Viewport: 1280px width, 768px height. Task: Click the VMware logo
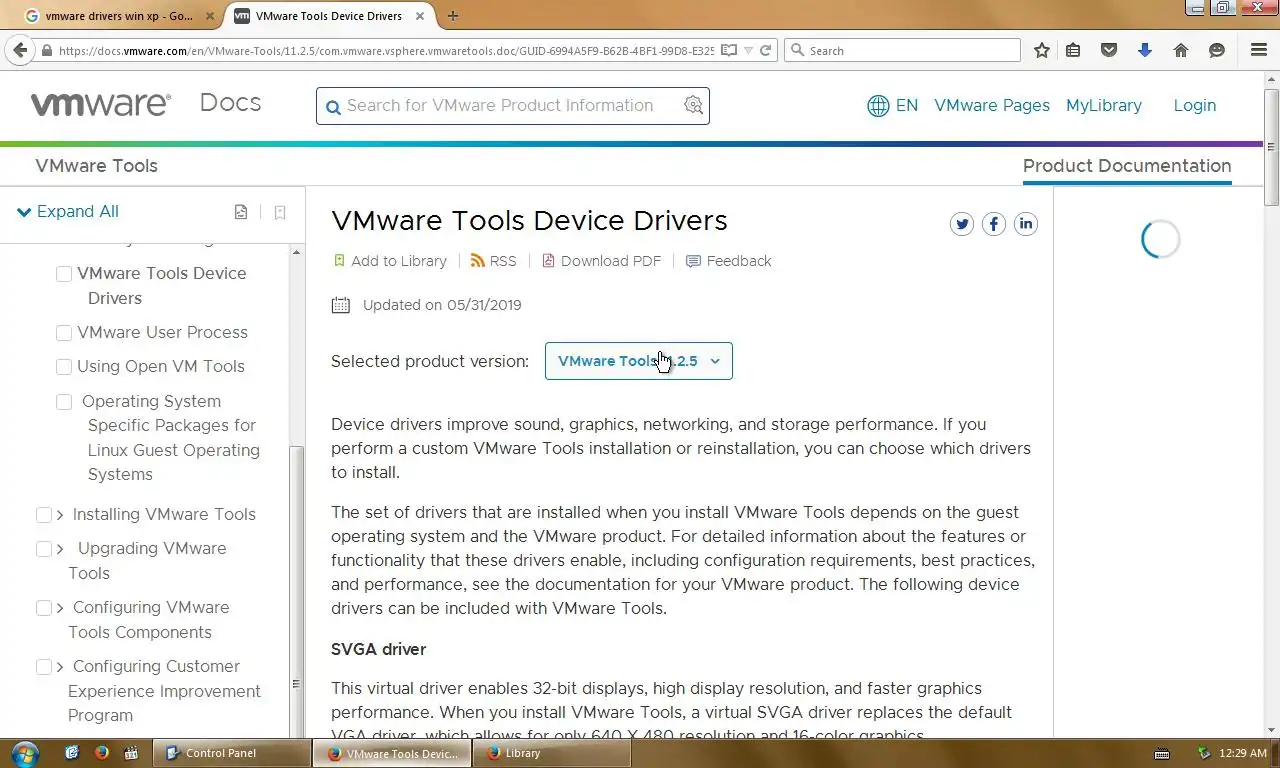pos(100,104)
